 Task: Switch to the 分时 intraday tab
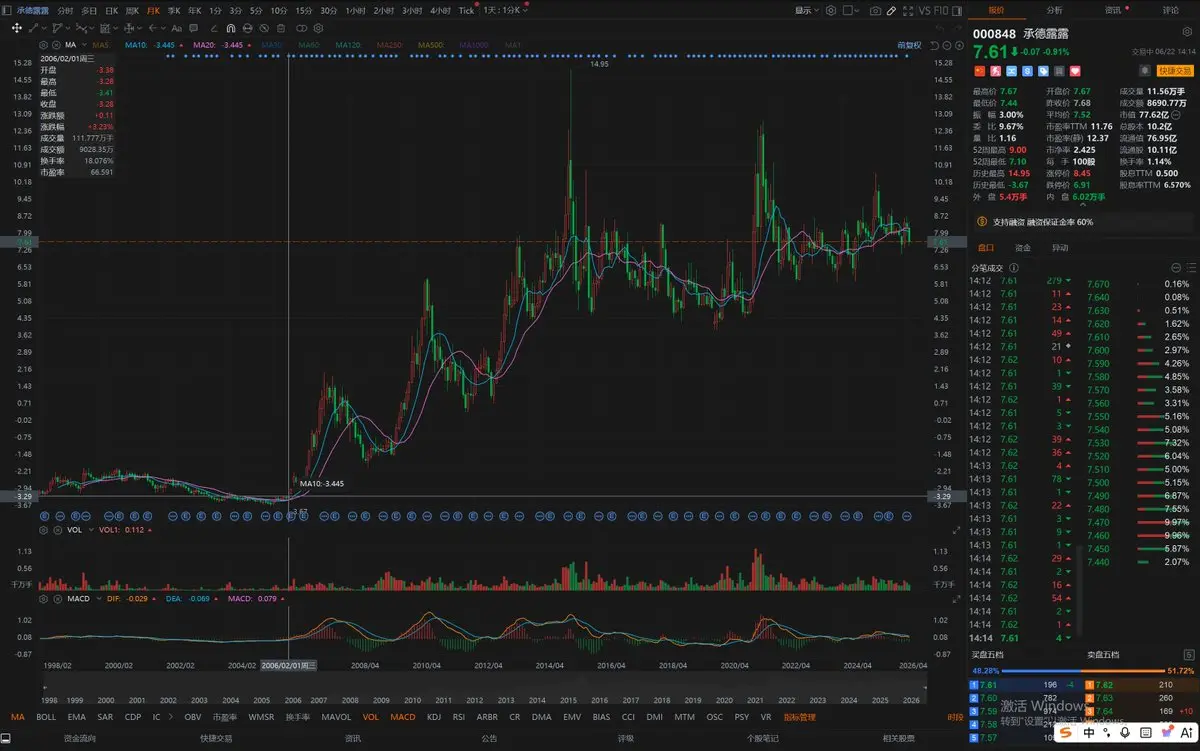65,10
